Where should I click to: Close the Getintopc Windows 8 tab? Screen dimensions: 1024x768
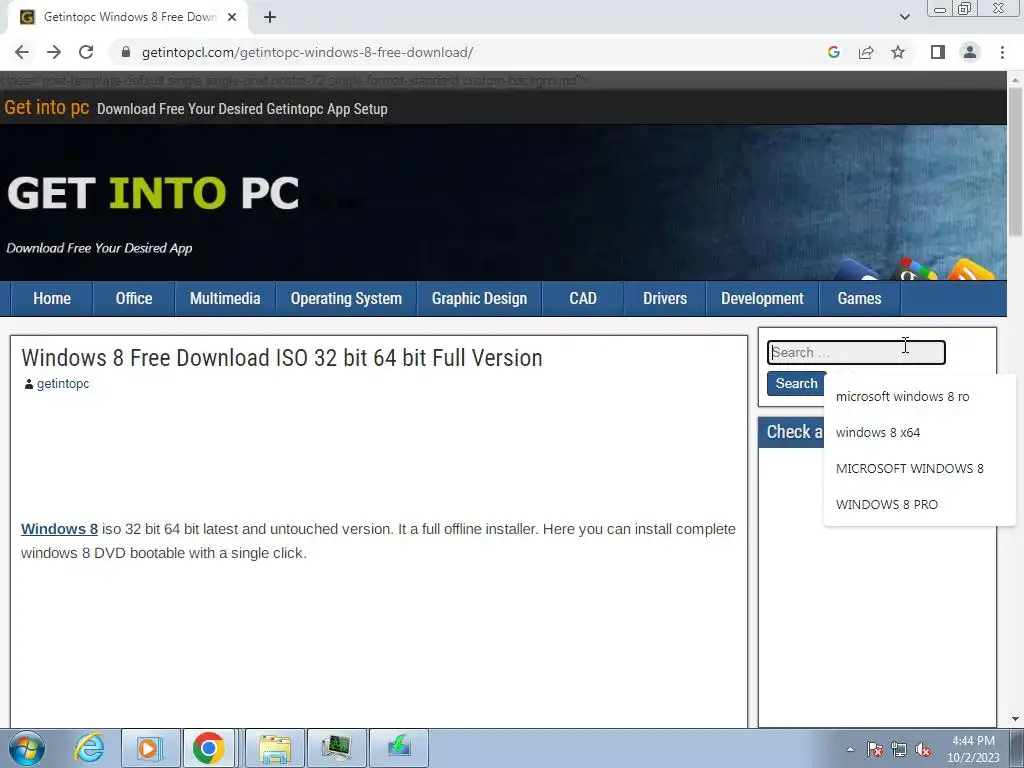pos(232,17)
